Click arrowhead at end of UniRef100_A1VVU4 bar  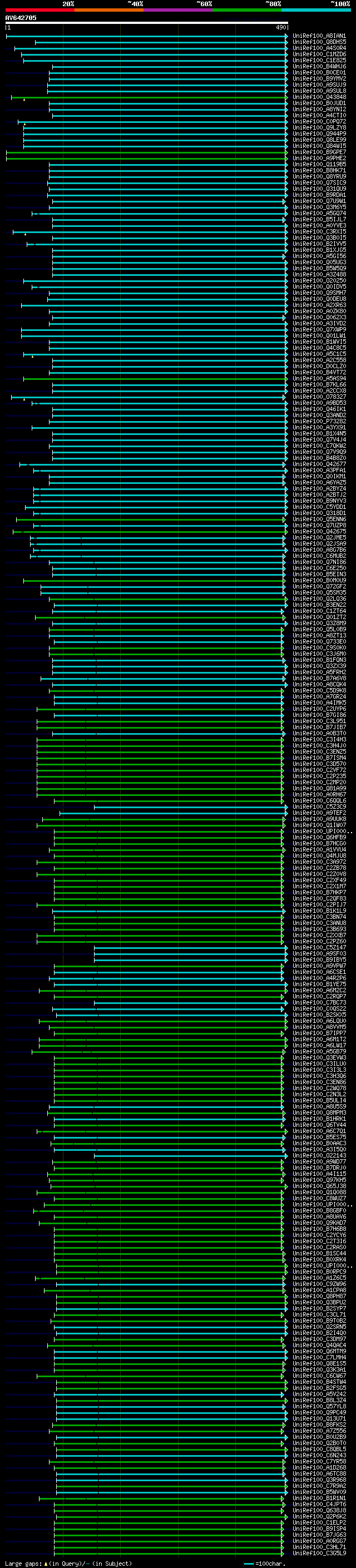pos(284,850)
